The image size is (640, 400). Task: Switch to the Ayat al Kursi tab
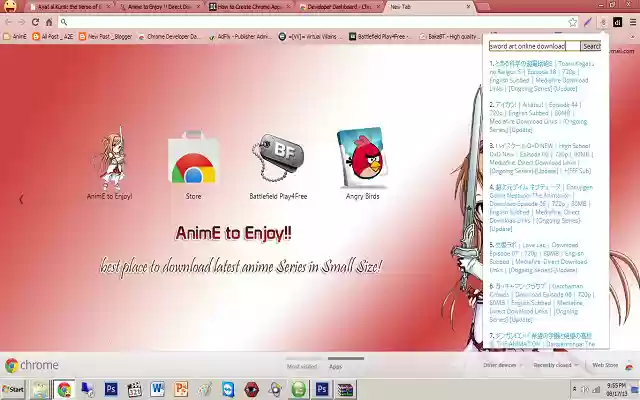coord(71,7)
